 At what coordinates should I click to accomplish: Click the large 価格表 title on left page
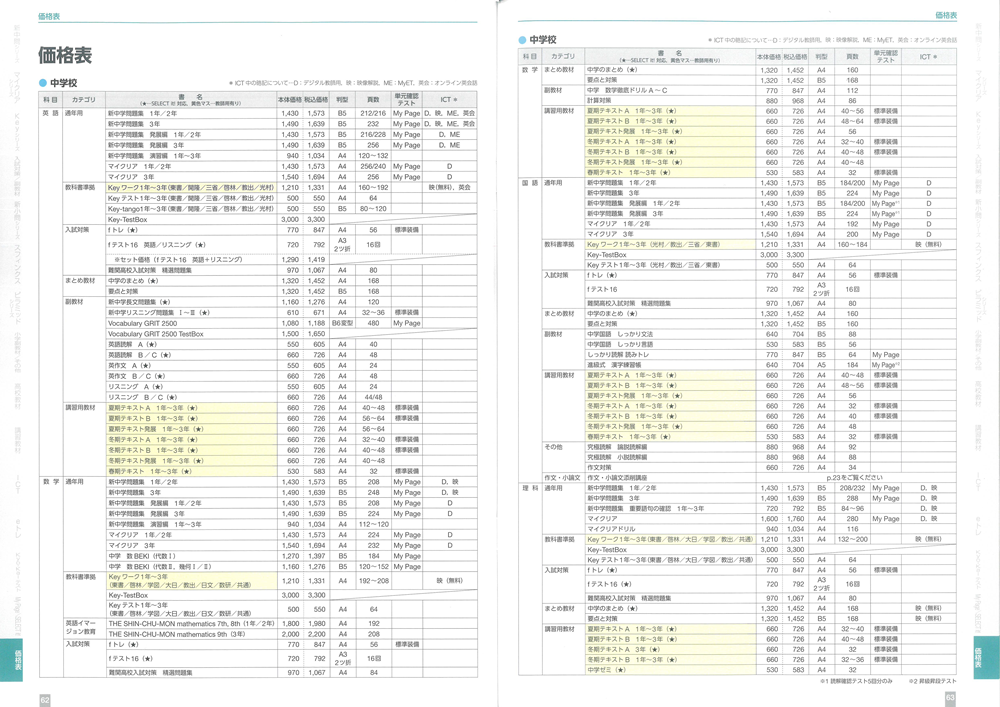(64, 55)
